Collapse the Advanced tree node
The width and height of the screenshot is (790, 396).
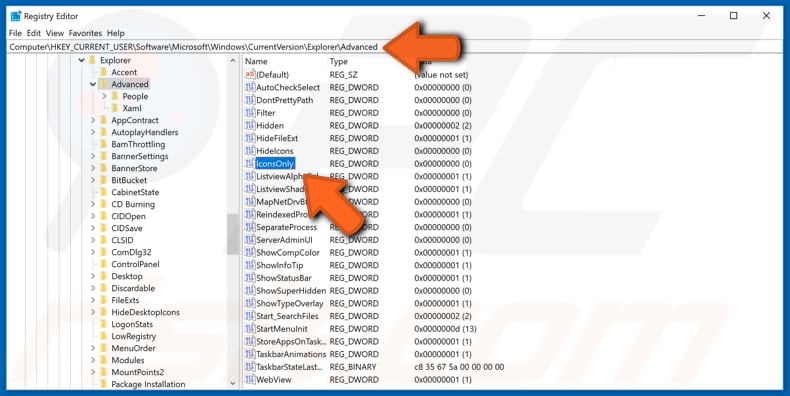(93, 85)
